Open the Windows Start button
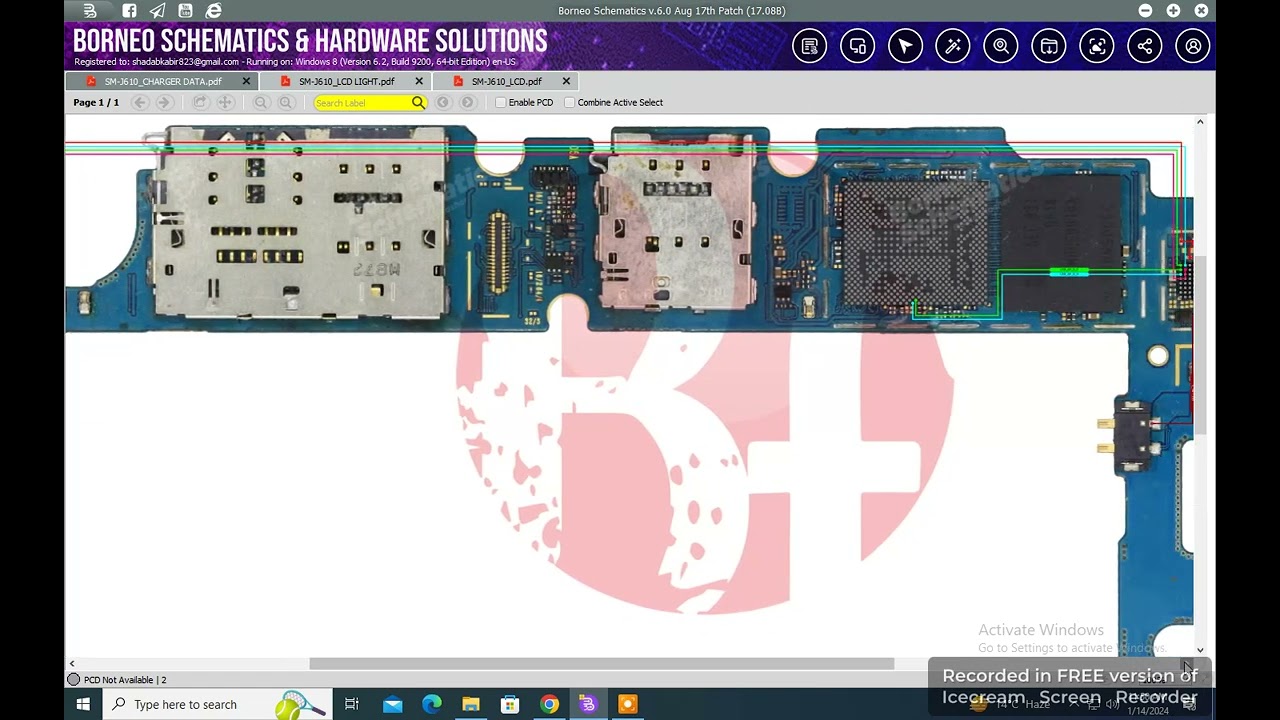 (83, 704)
